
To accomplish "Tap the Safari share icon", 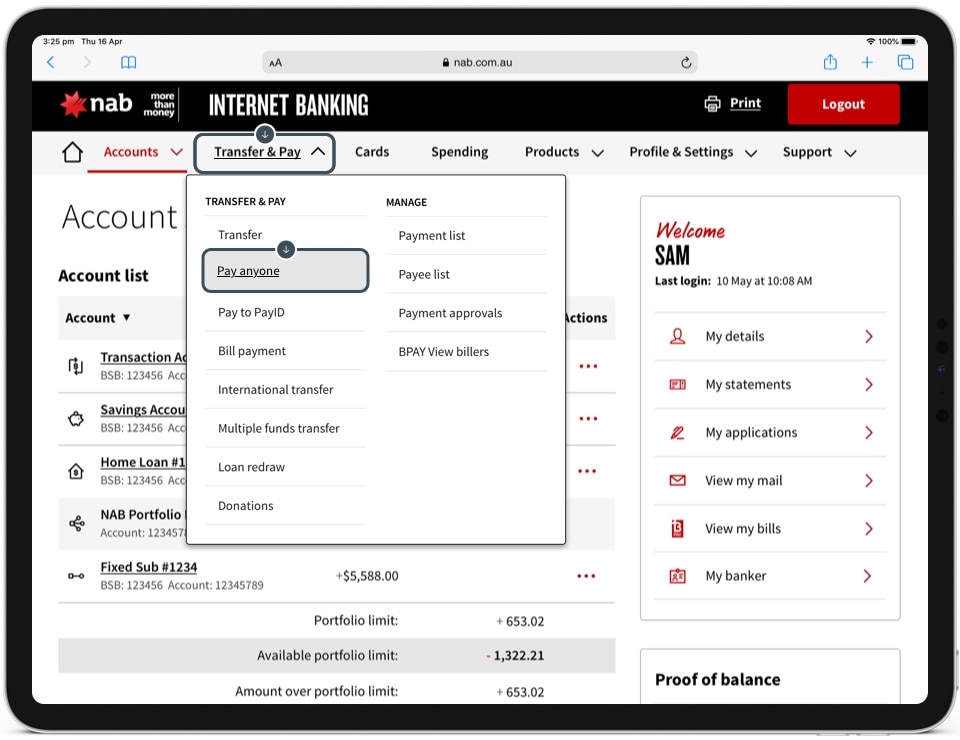I will click(830, 62).
